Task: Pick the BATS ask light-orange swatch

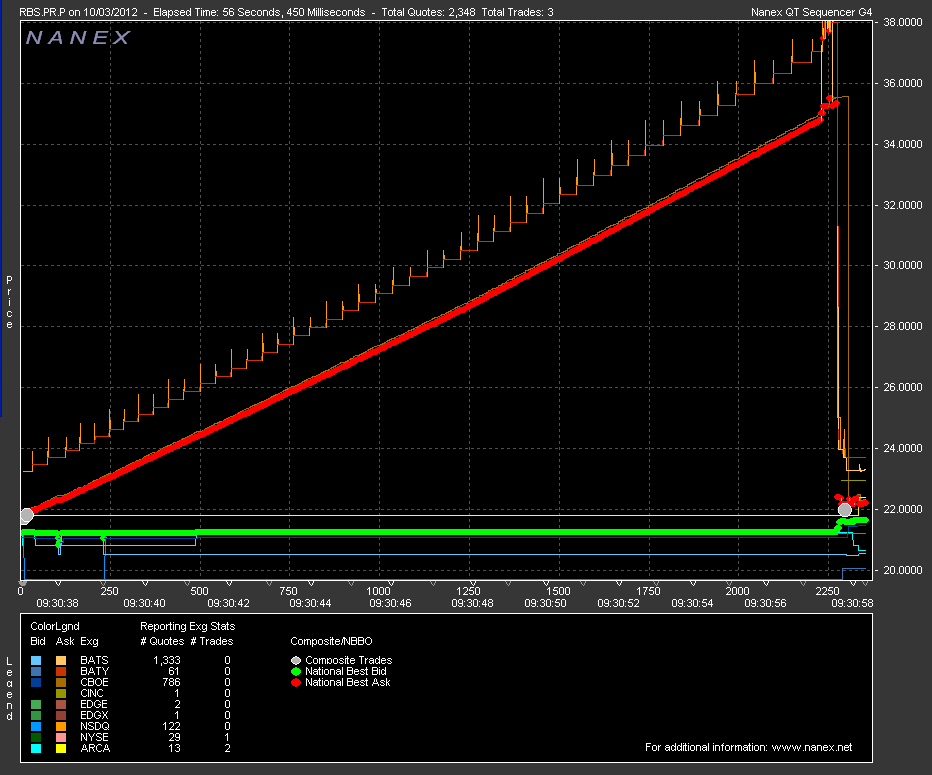Action: tap(61, 660)
